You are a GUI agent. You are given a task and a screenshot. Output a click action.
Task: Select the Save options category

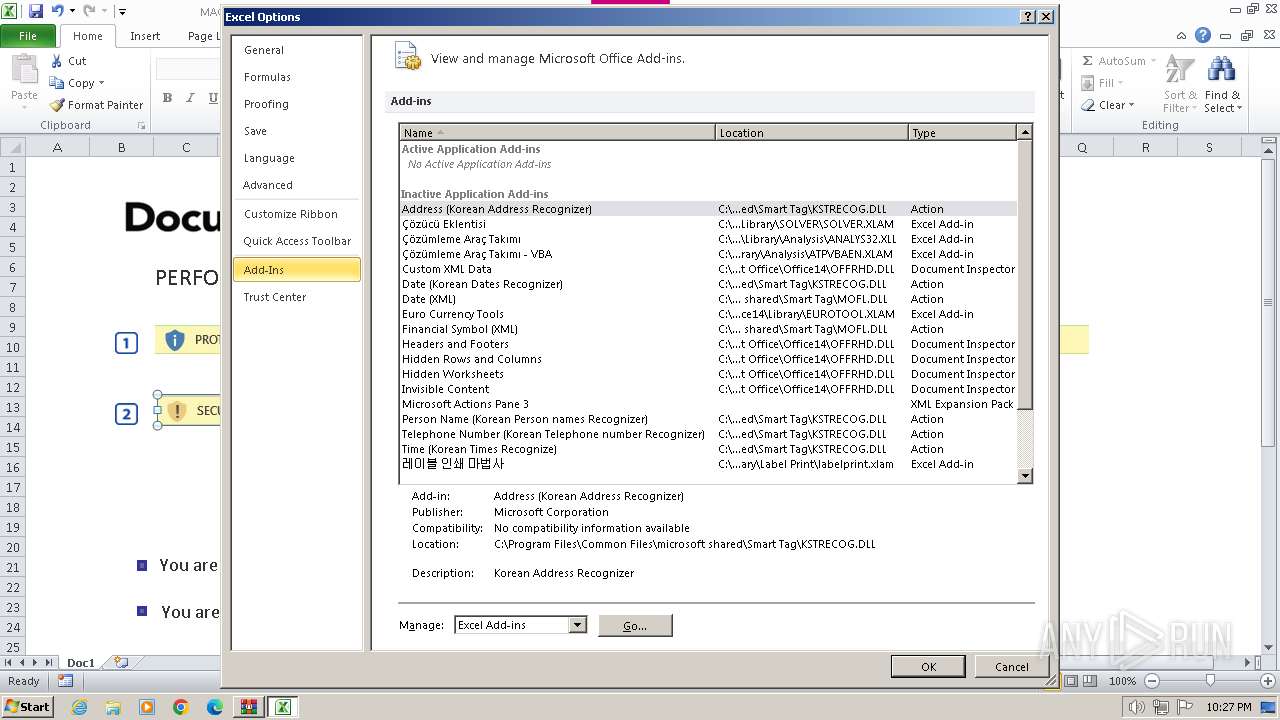pos(296,131)
